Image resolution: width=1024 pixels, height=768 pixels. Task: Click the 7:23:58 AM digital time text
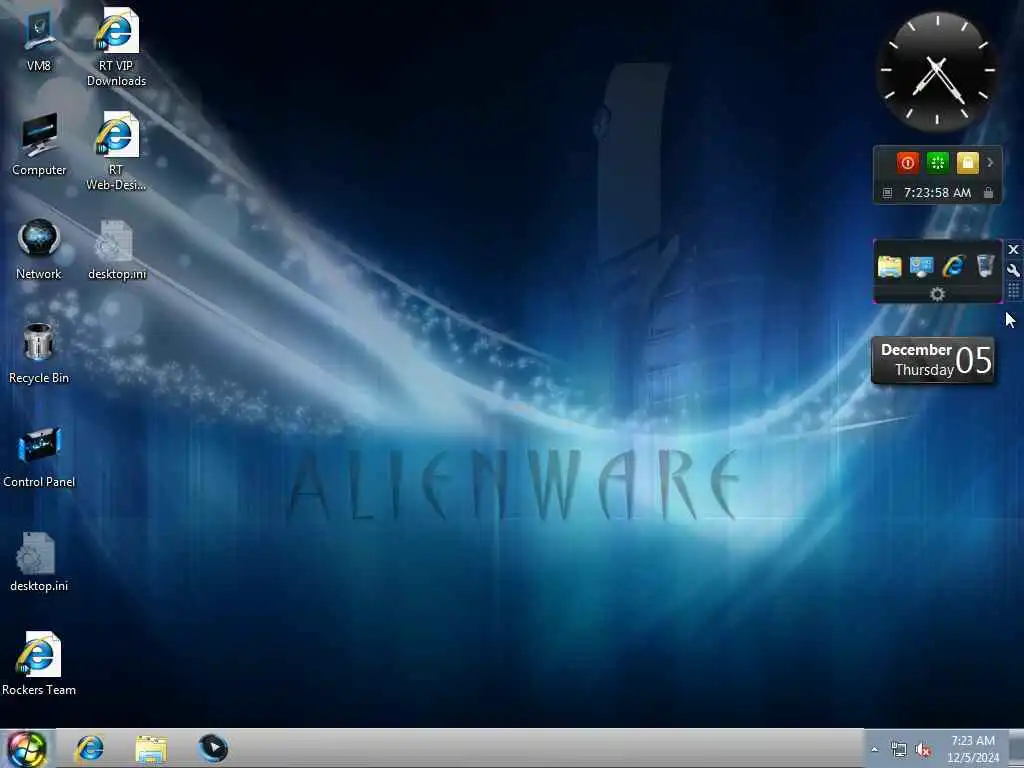pos(937,193)
